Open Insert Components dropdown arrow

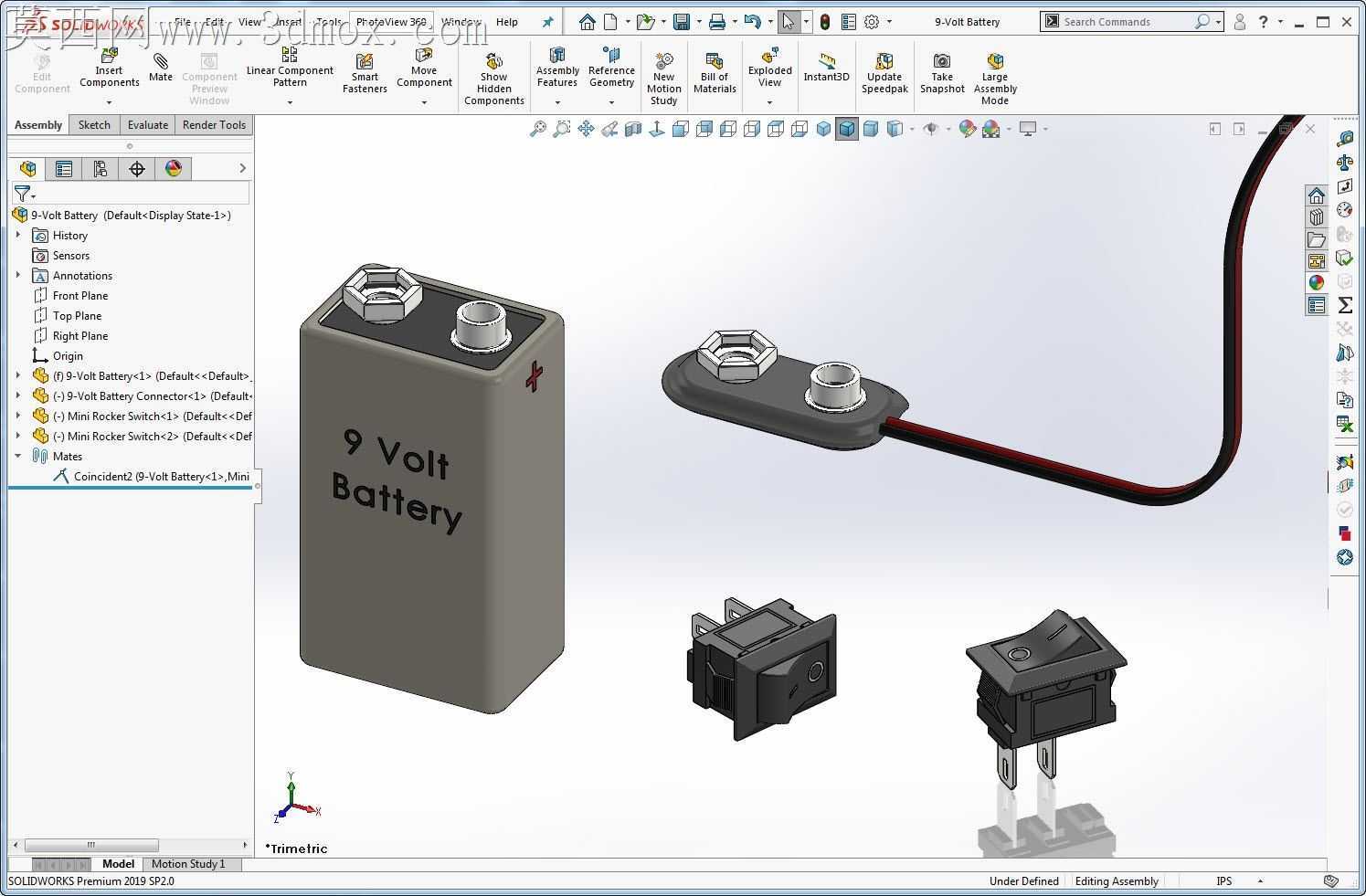click(109, 102)
